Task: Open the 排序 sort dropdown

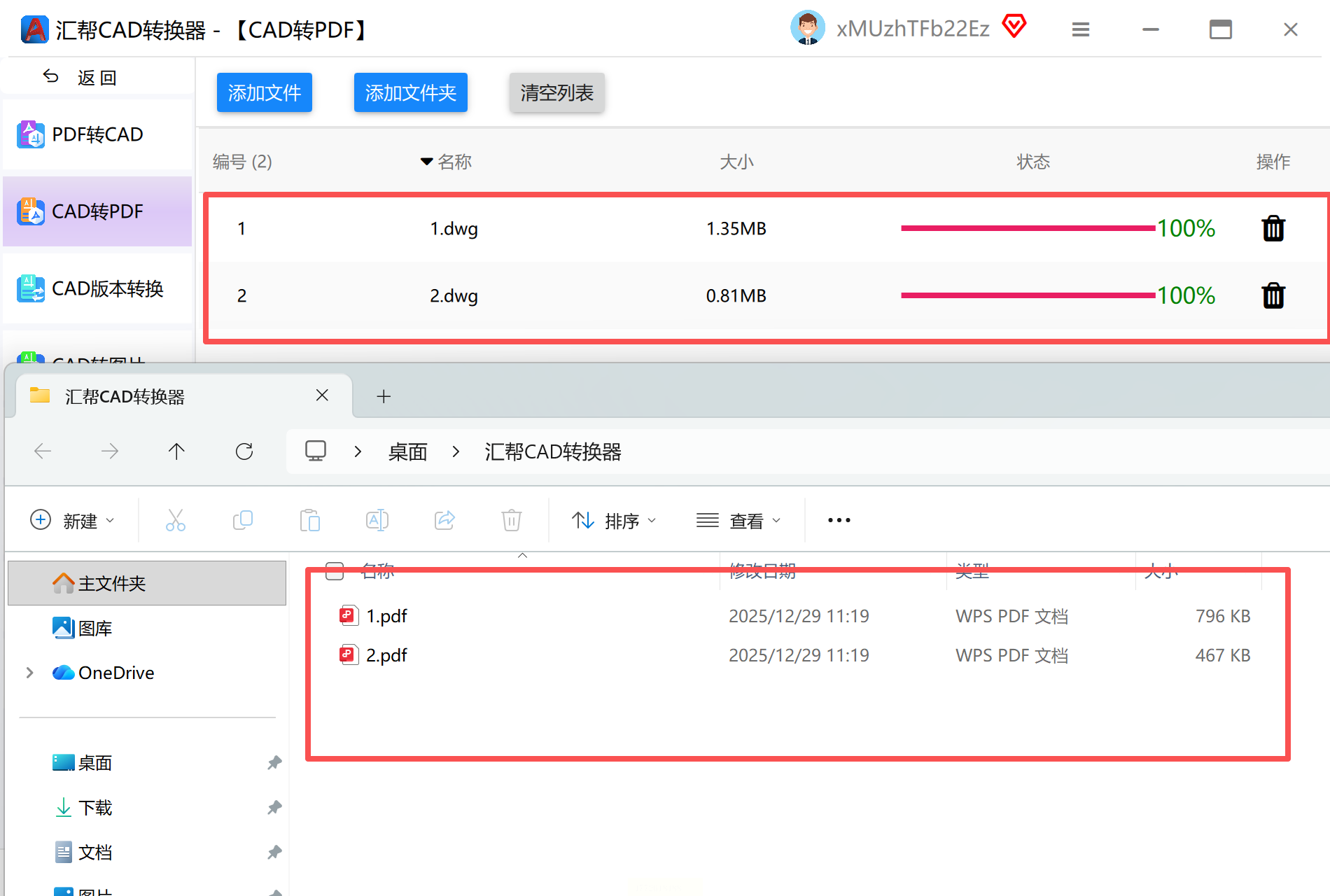Action: tap(614, 521)
